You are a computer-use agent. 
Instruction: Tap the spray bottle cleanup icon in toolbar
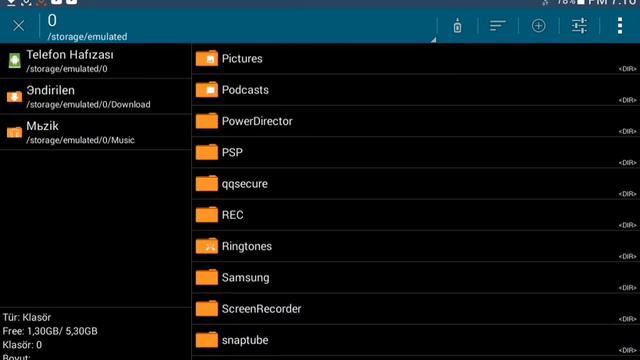457,26
